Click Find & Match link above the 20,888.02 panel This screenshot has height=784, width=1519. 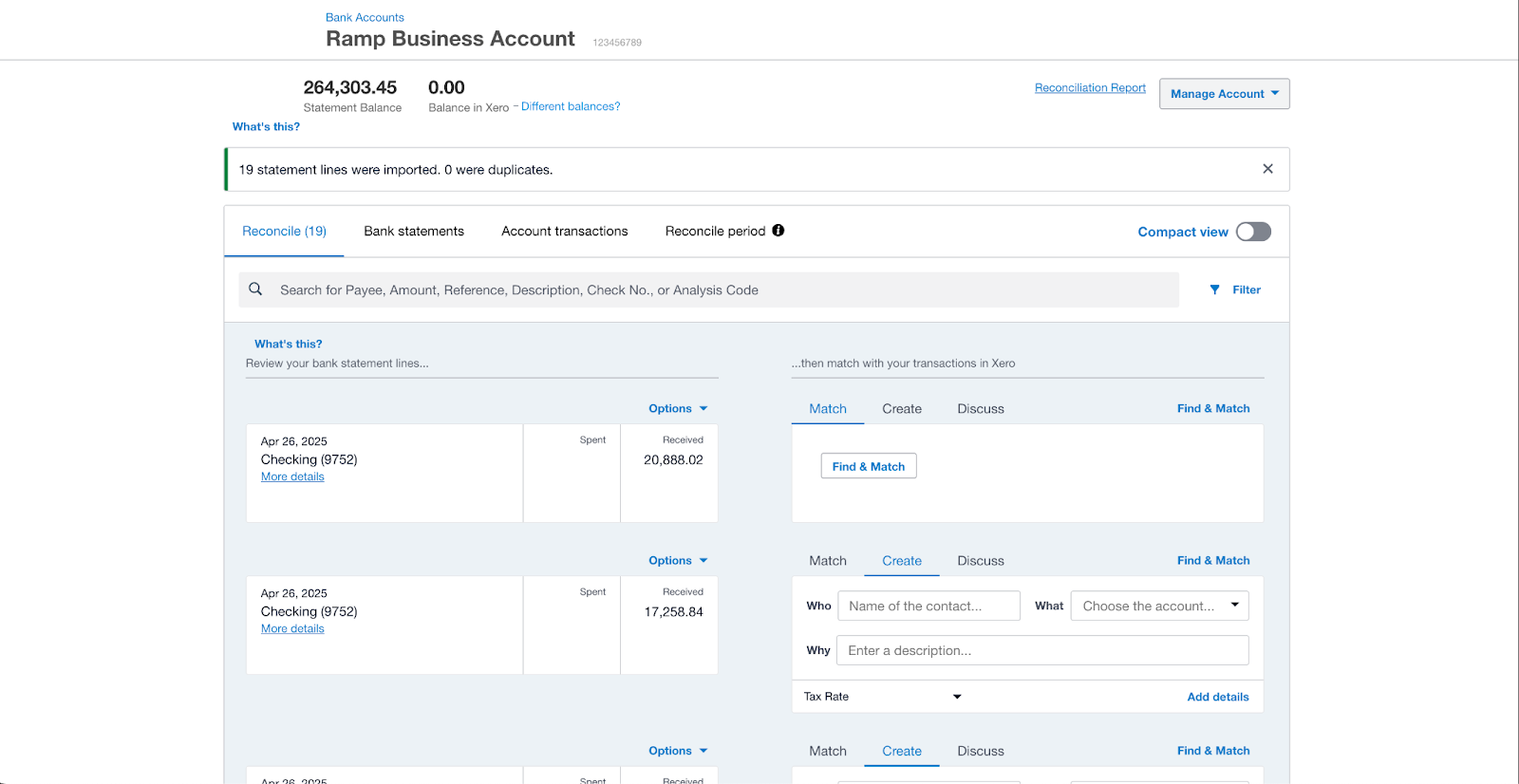[1213, 408]
